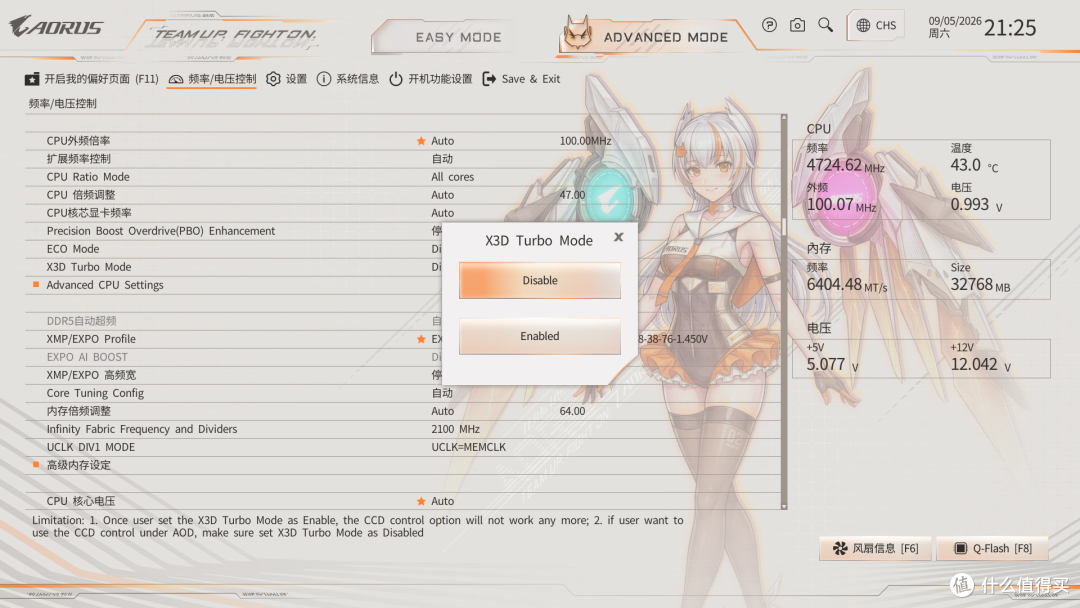This screenshot has height=608, width=1080.
Task: Click the power icon beside 开机功能设置
Action: point(396,79)
